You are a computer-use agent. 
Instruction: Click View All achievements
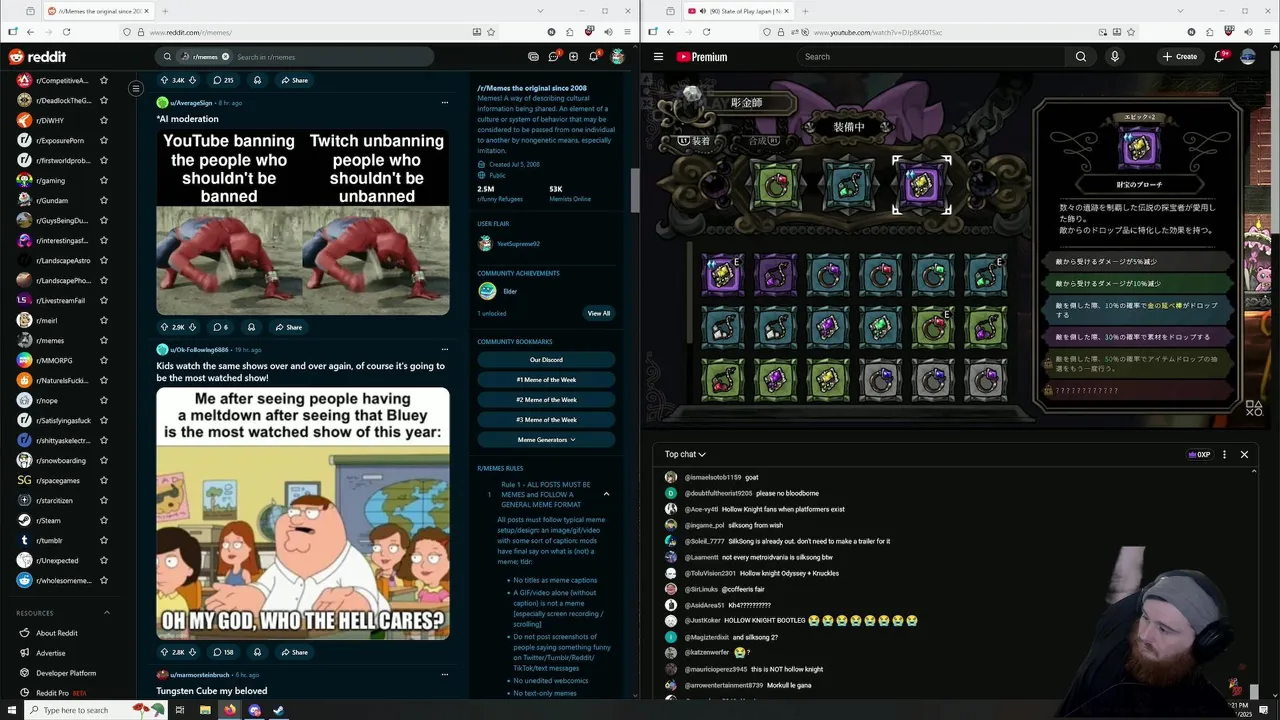point(598,313)
